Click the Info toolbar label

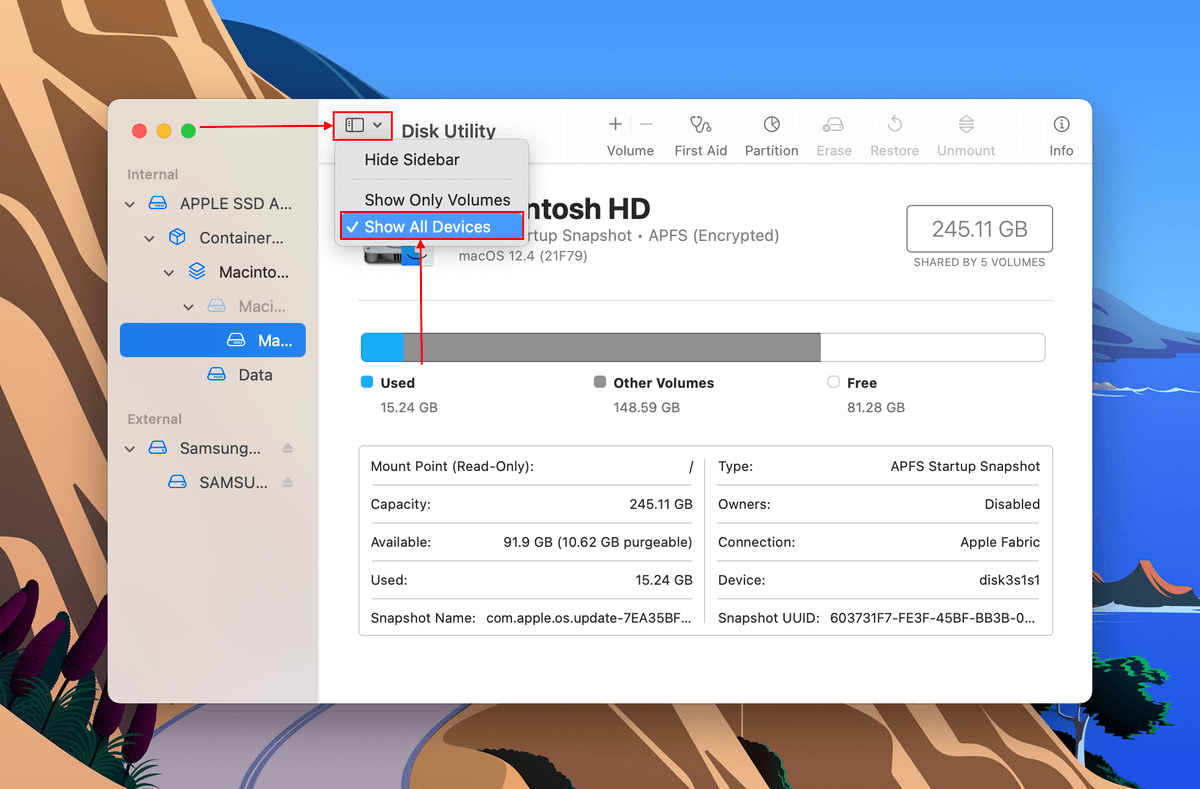tap(1061, 151)
